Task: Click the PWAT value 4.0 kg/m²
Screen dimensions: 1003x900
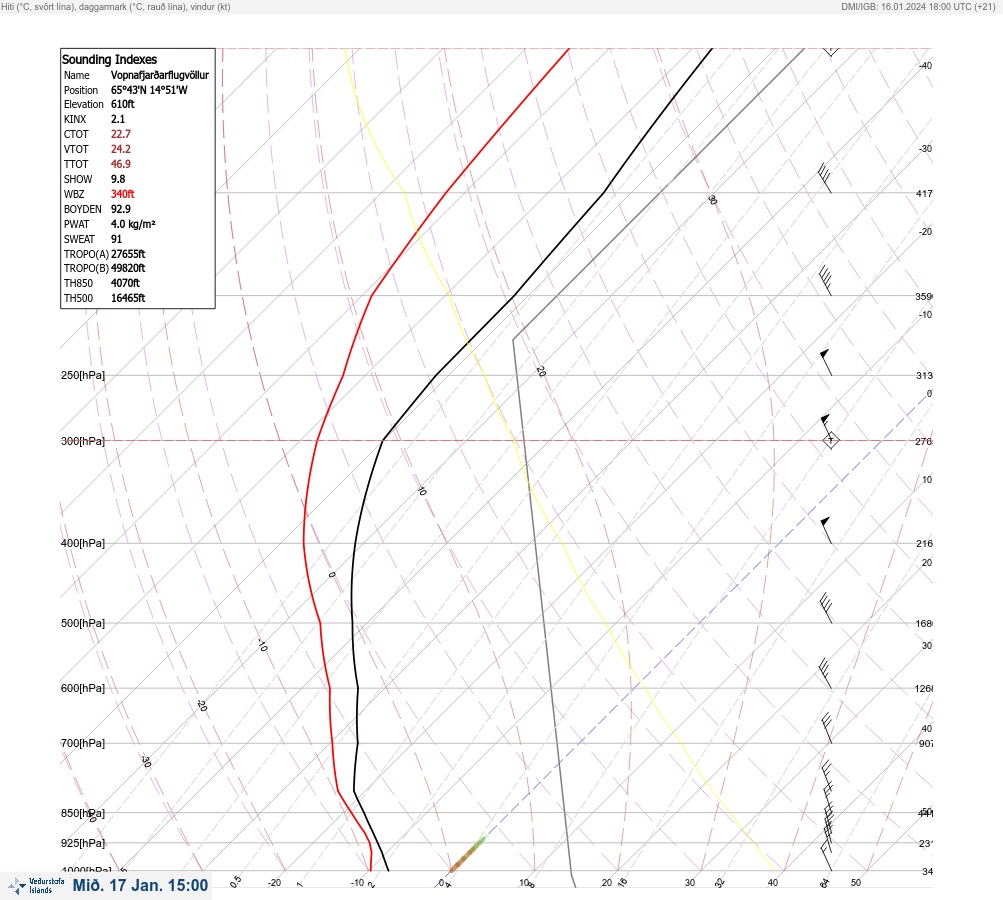Action: coord(133,224)
